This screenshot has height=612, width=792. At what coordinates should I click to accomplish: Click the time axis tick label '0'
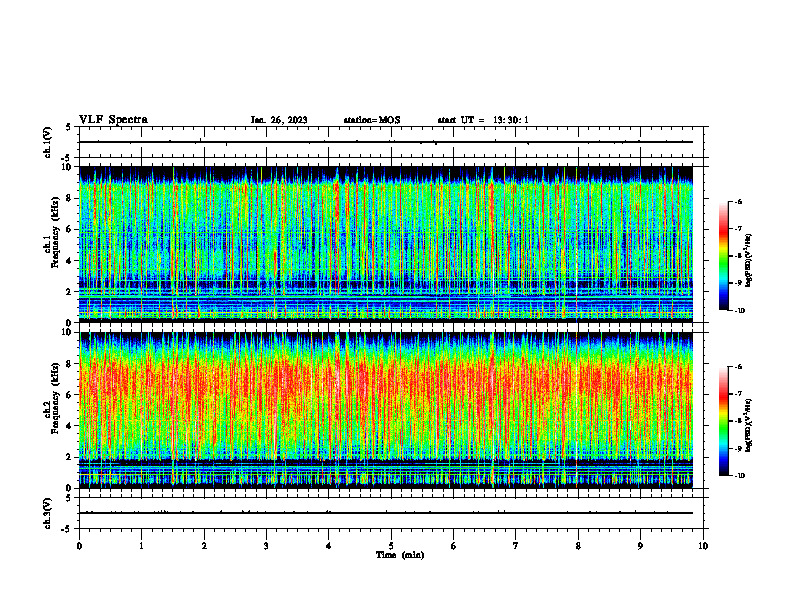[x=79, y=546]
